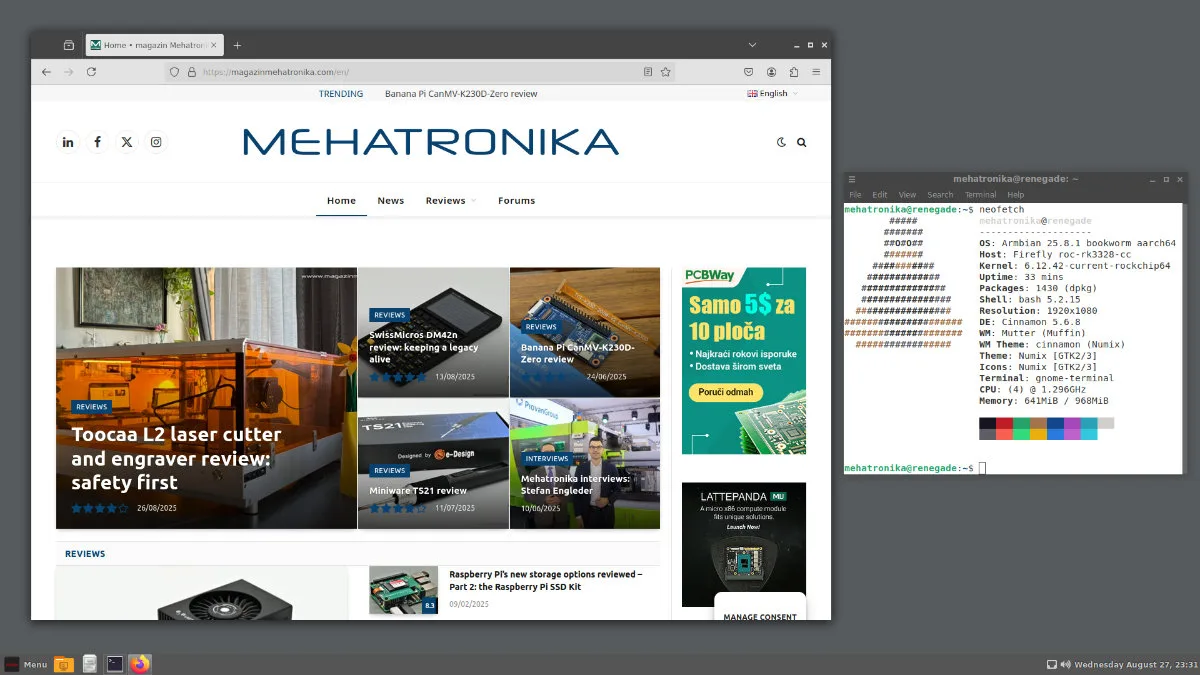This screenshot has height=675, width=1200.
Task: Open the Home nav item
Action: click(x=341, y=201)
